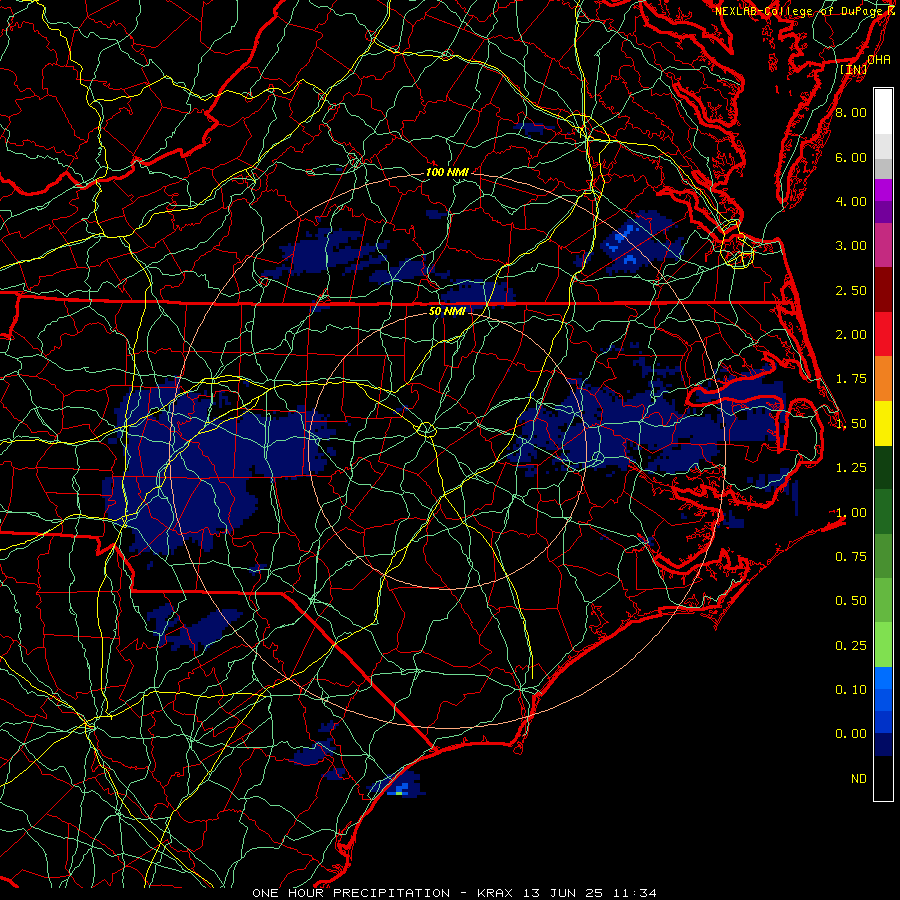Click the pale green swatch beside 0.25

click(883, 645)
